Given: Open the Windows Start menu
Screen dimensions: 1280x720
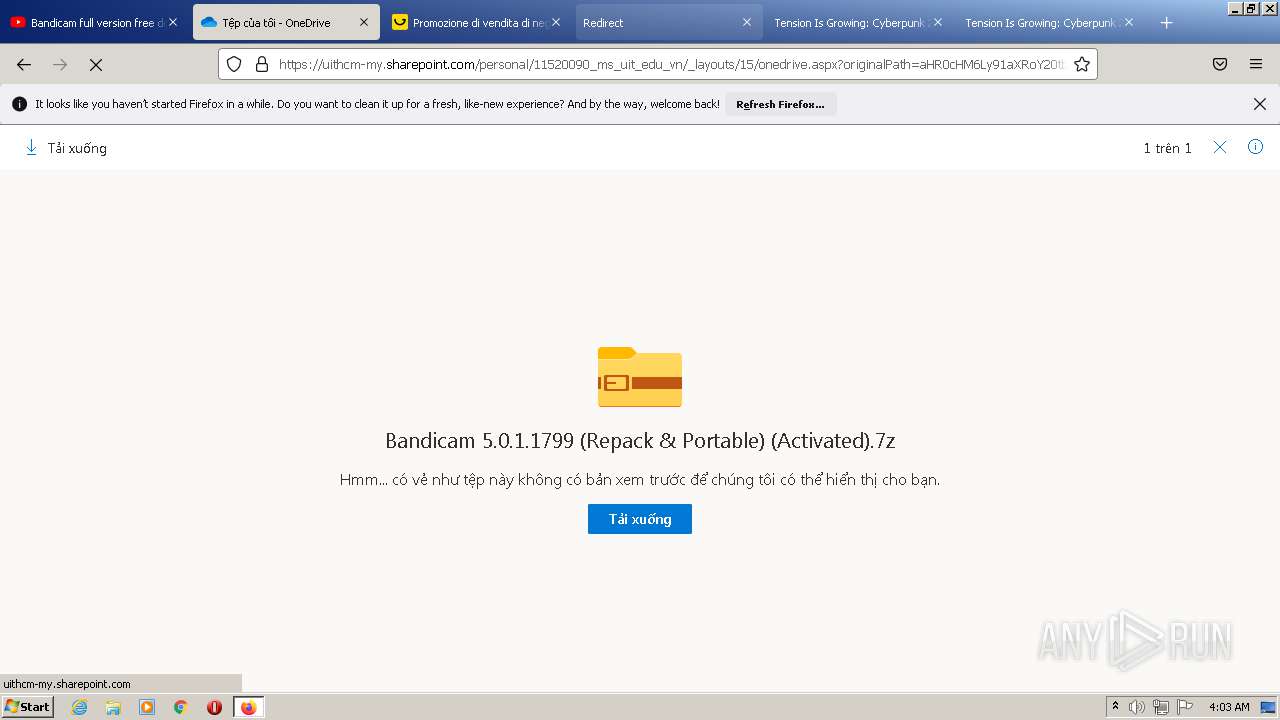Looking at the screenshot, I should coord(28,707).
